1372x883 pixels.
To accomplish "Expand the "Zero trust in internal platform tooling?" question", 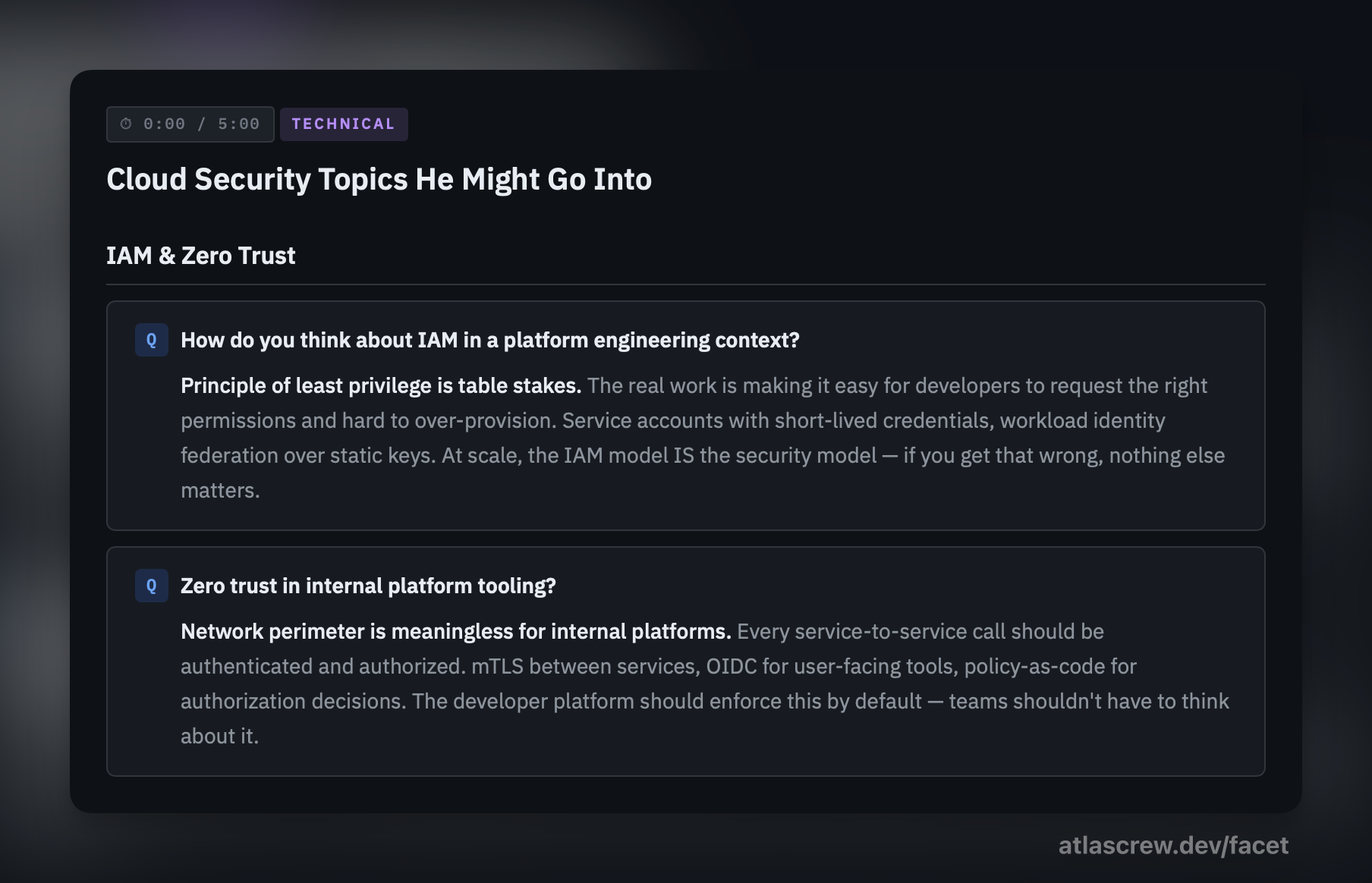I will pos(368,586).
